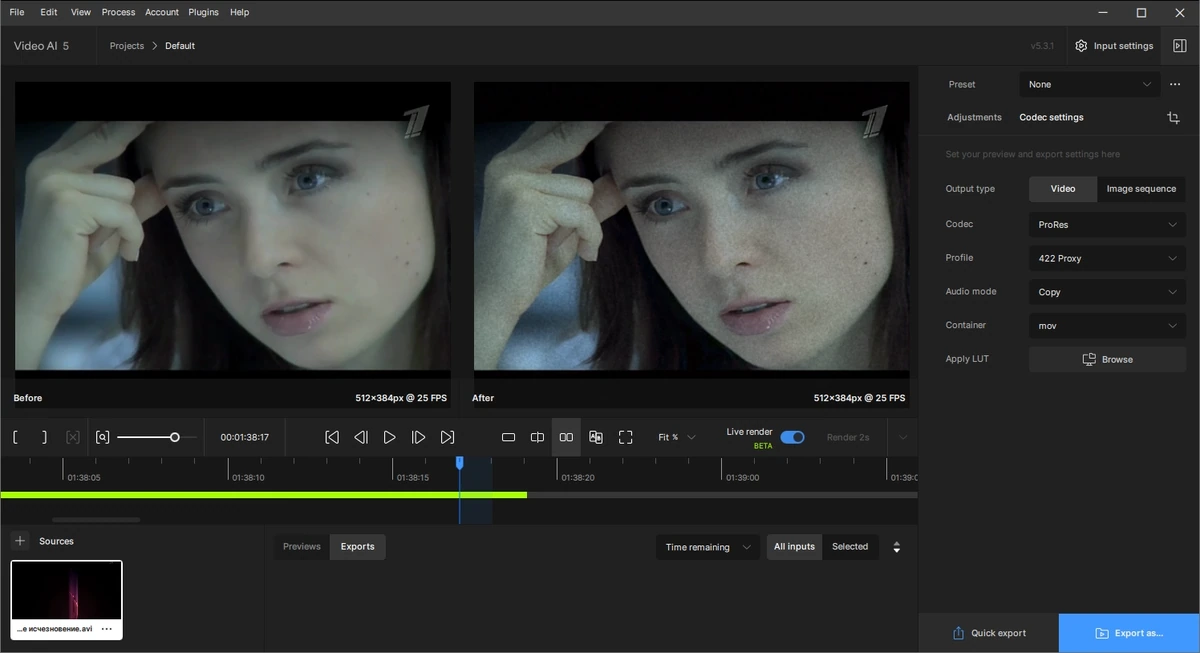Set the trim in-point bracket
Screen dimensions: 1200x653
coord(16,437)
